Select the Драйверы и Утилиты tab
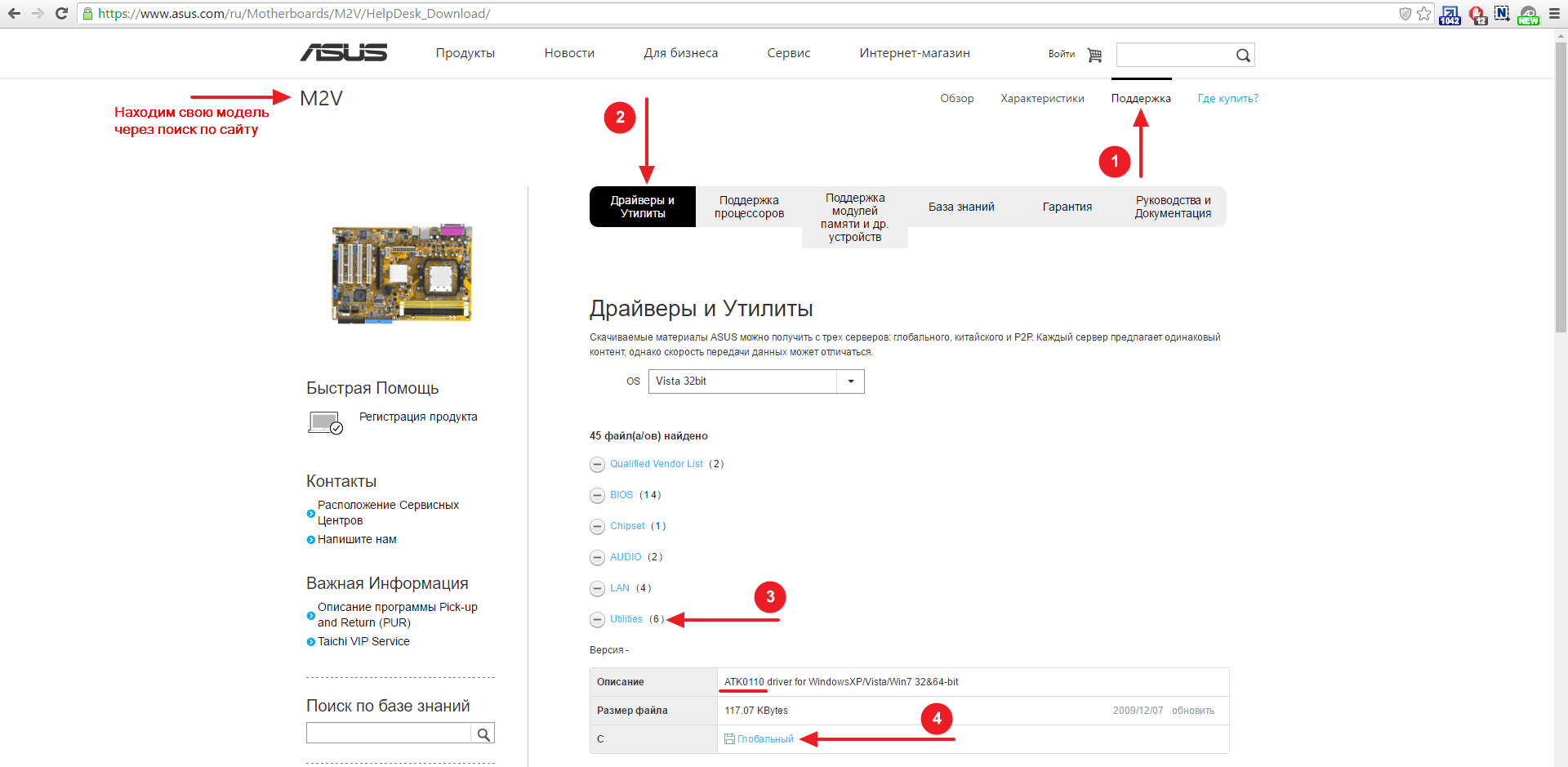1568x767 pixels. point(643,207)
